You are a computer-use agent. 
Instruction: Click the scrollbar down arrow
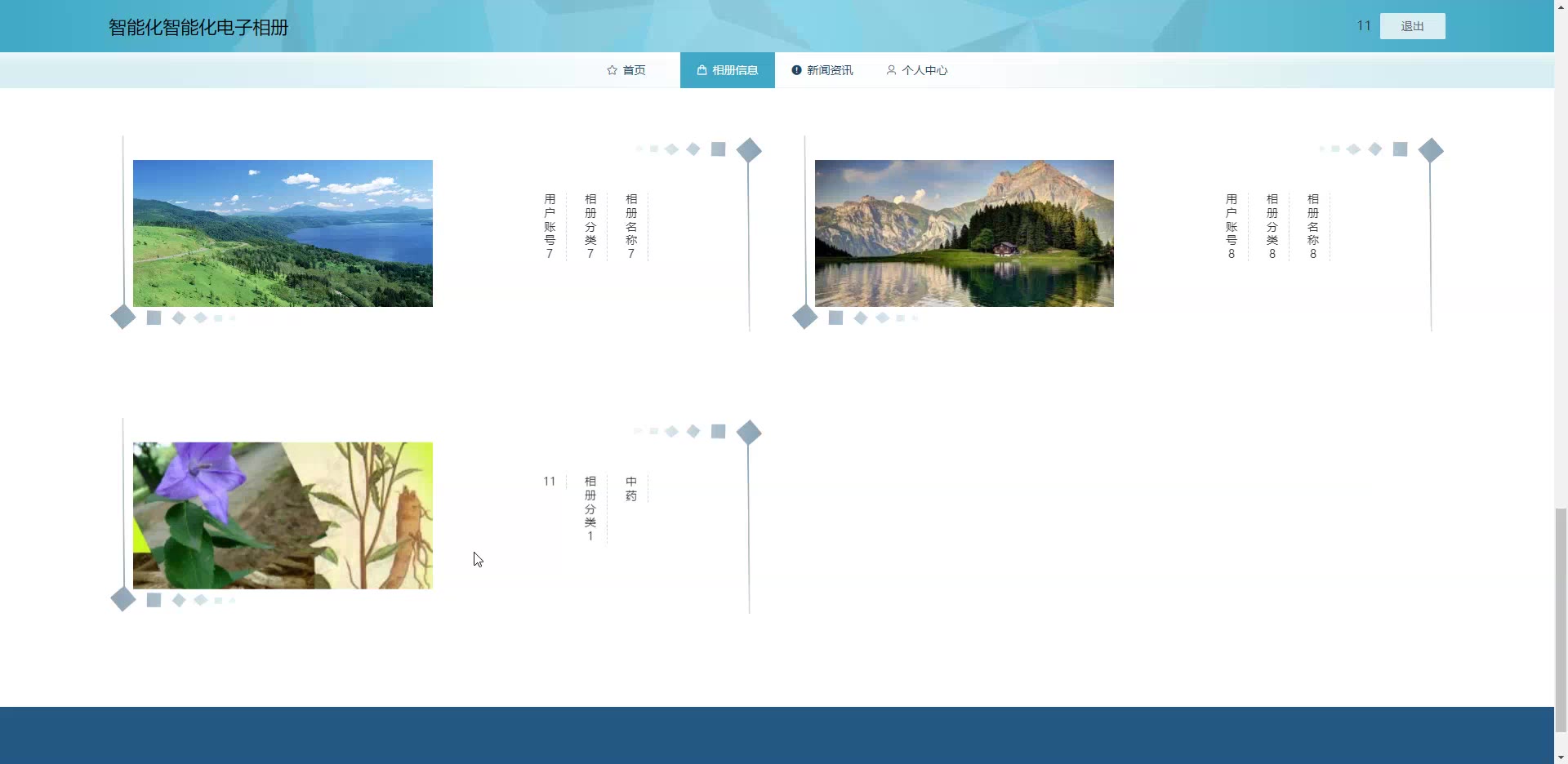tap(1561, 757)
